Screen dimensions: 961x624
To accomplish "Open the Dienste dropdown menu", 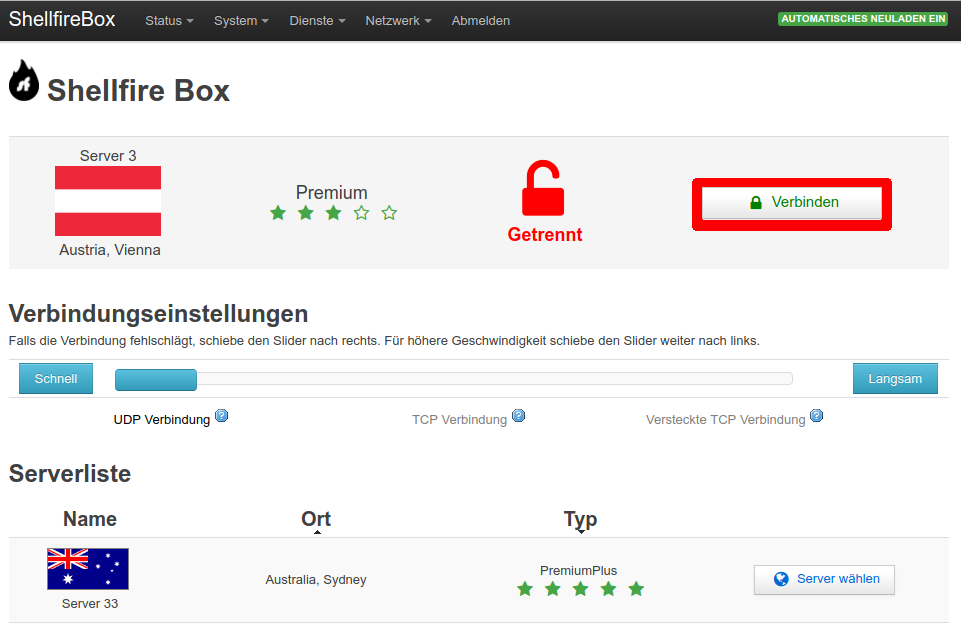I will coord(317,20).
